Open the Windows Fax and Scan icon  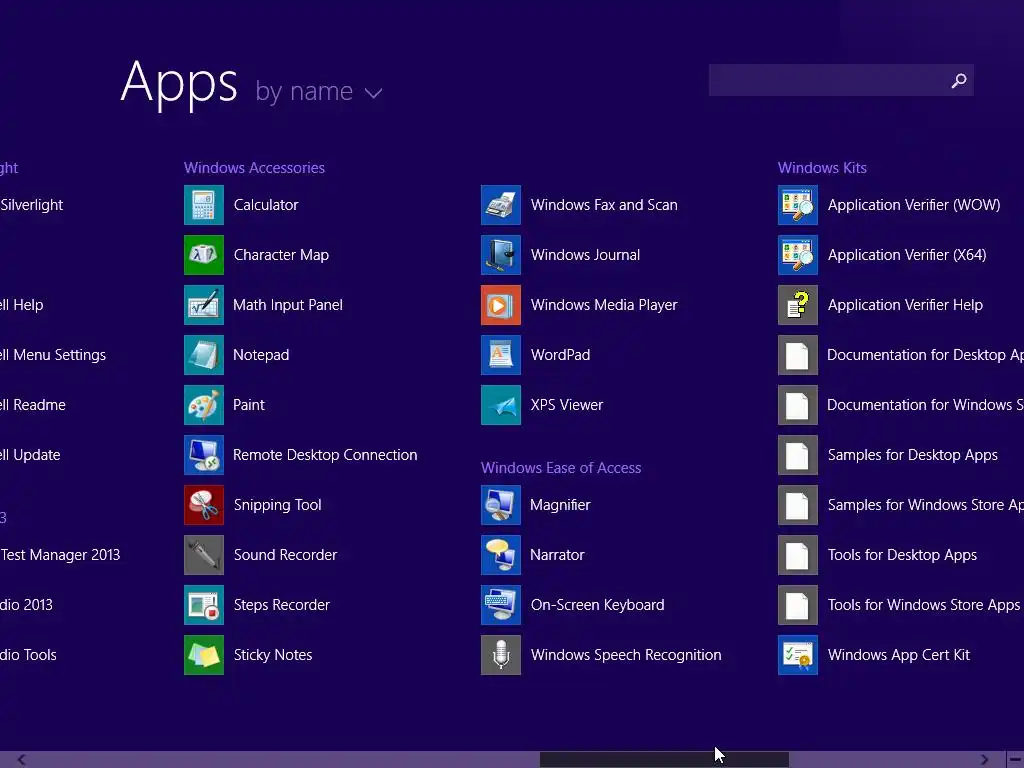pos(501,205)
